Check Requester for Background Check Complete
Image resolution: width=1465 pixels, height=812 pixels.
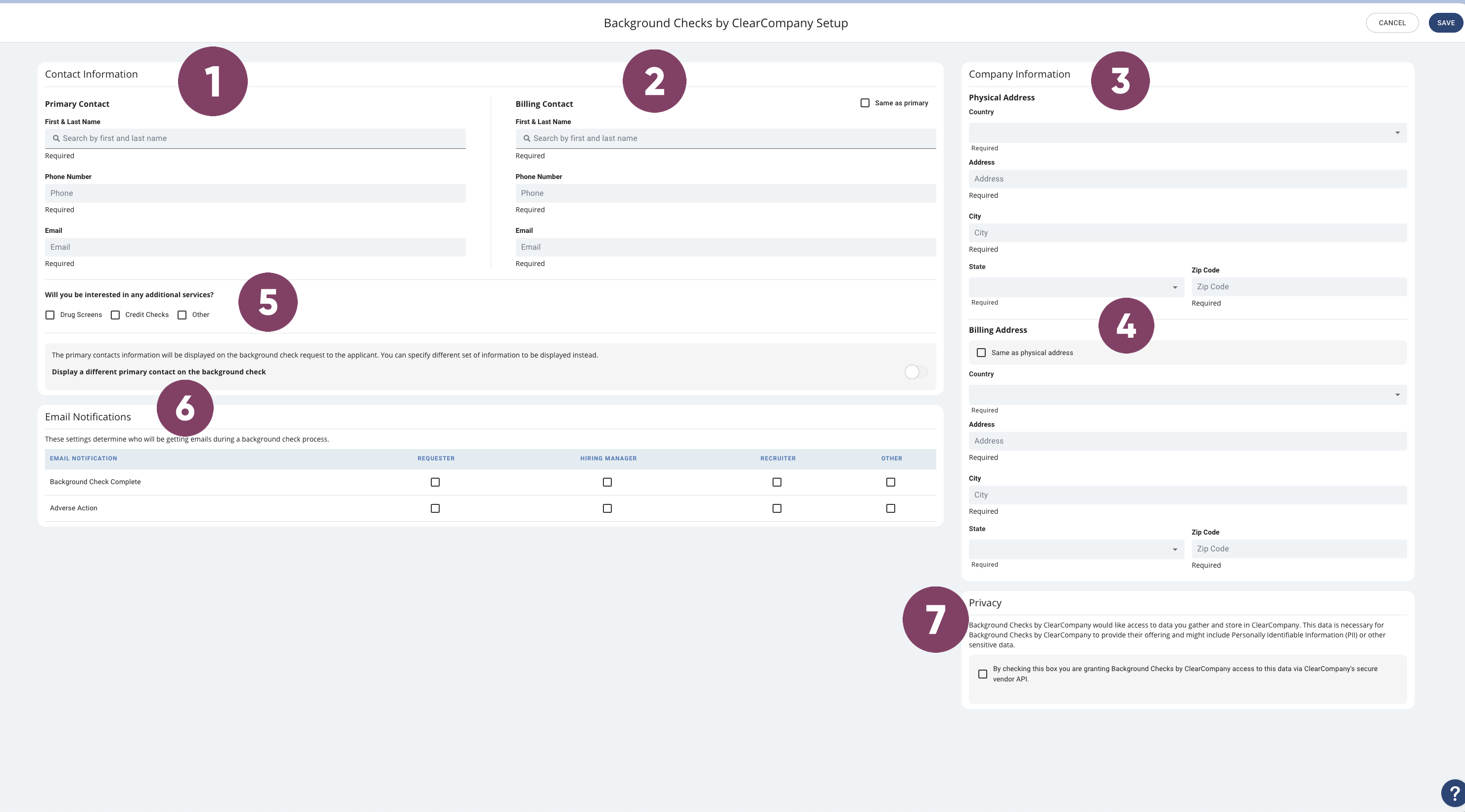(435, 482)
